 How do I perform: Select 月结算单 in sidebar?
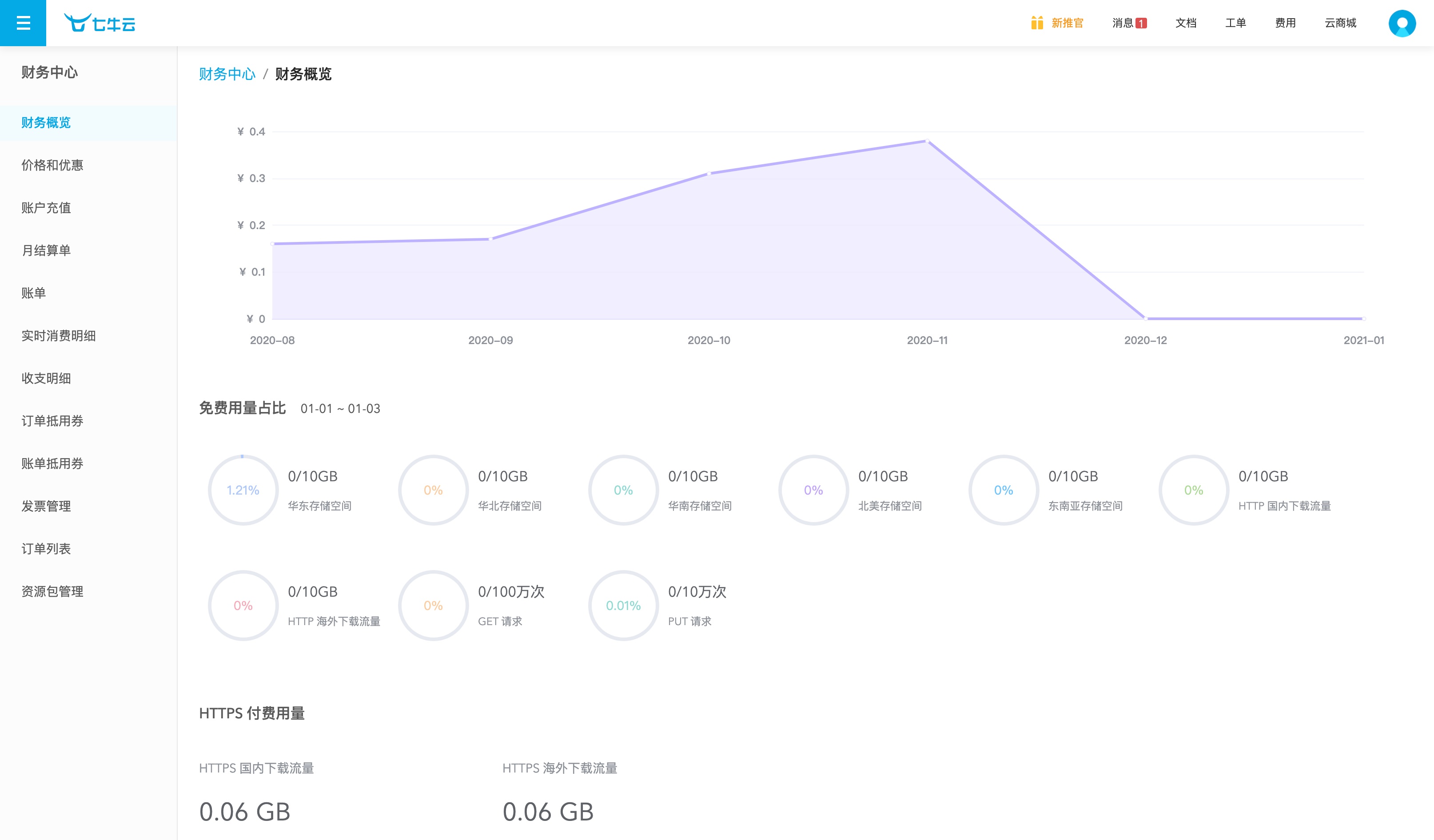pos(88,251)
